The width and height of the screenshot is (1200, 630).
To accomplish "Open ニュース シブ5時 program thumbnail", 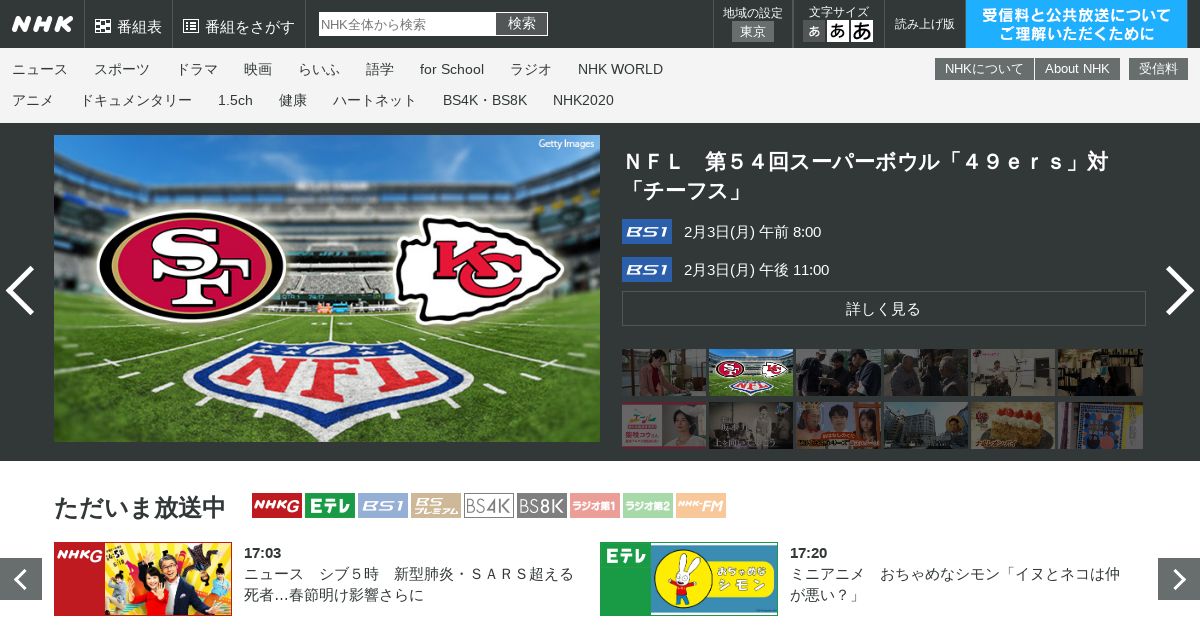I will pos(143,579).
